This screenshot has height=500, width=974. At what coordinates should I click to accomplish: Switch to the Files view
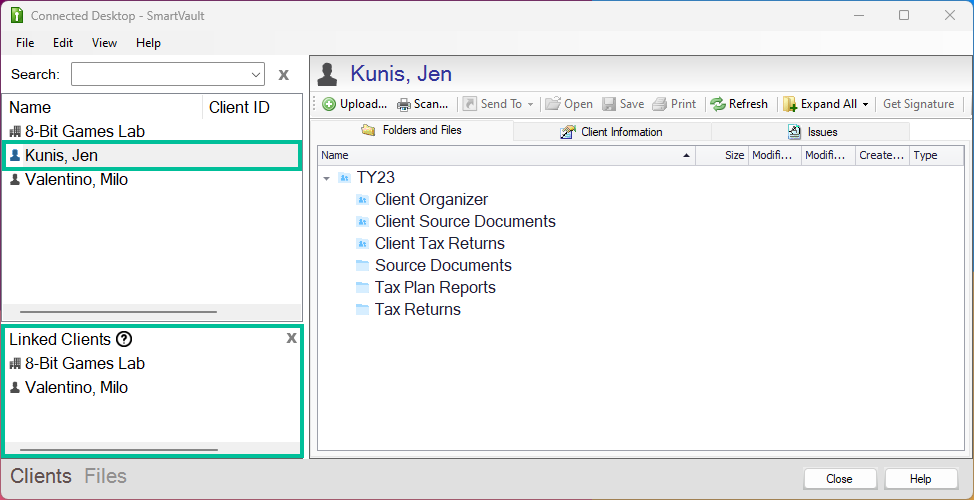(106, 476)
